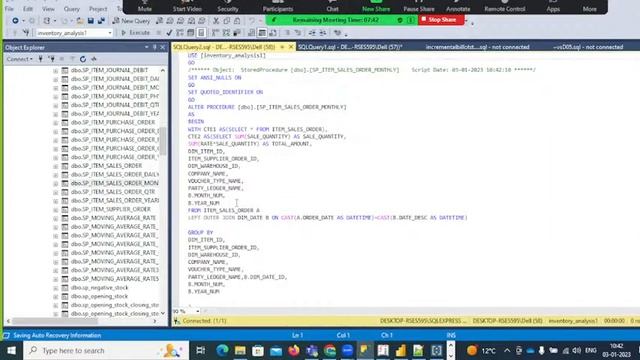
Task: Open the Project menu
Action: [98, 9]
